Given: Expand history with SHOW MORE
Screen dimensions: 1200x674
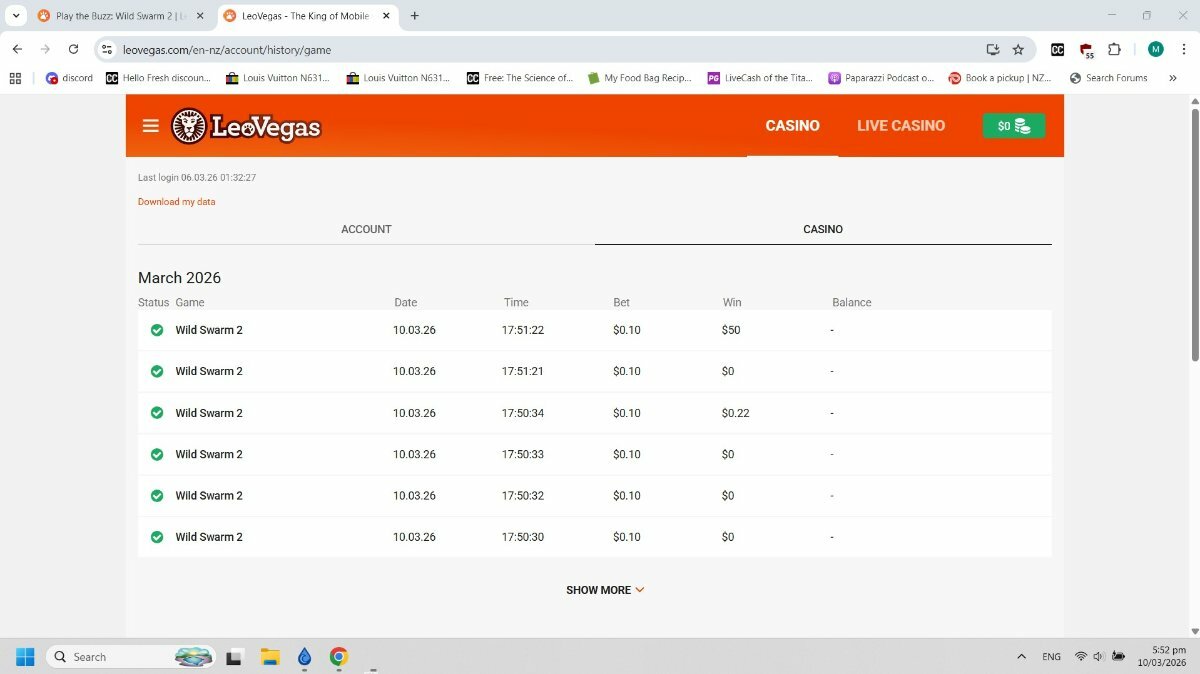Looking at the screenshot, I should pyautogui.click(x=604, y=590).
